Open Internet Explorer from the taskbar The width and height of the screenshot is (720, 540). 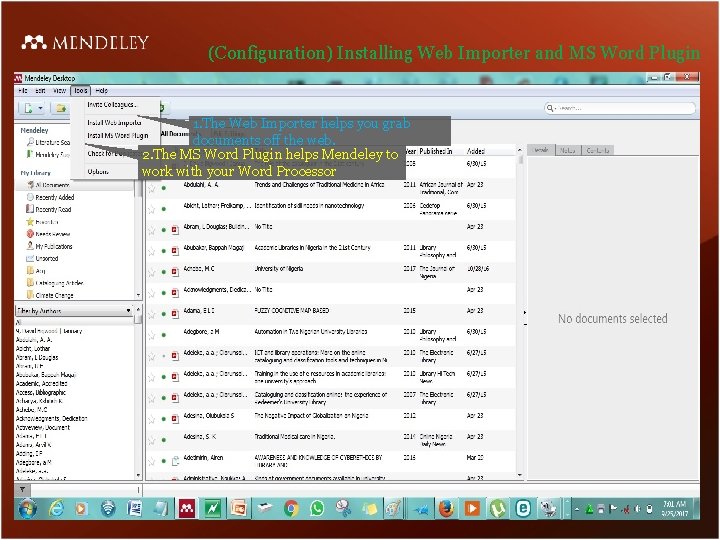[x=56, y=508]
